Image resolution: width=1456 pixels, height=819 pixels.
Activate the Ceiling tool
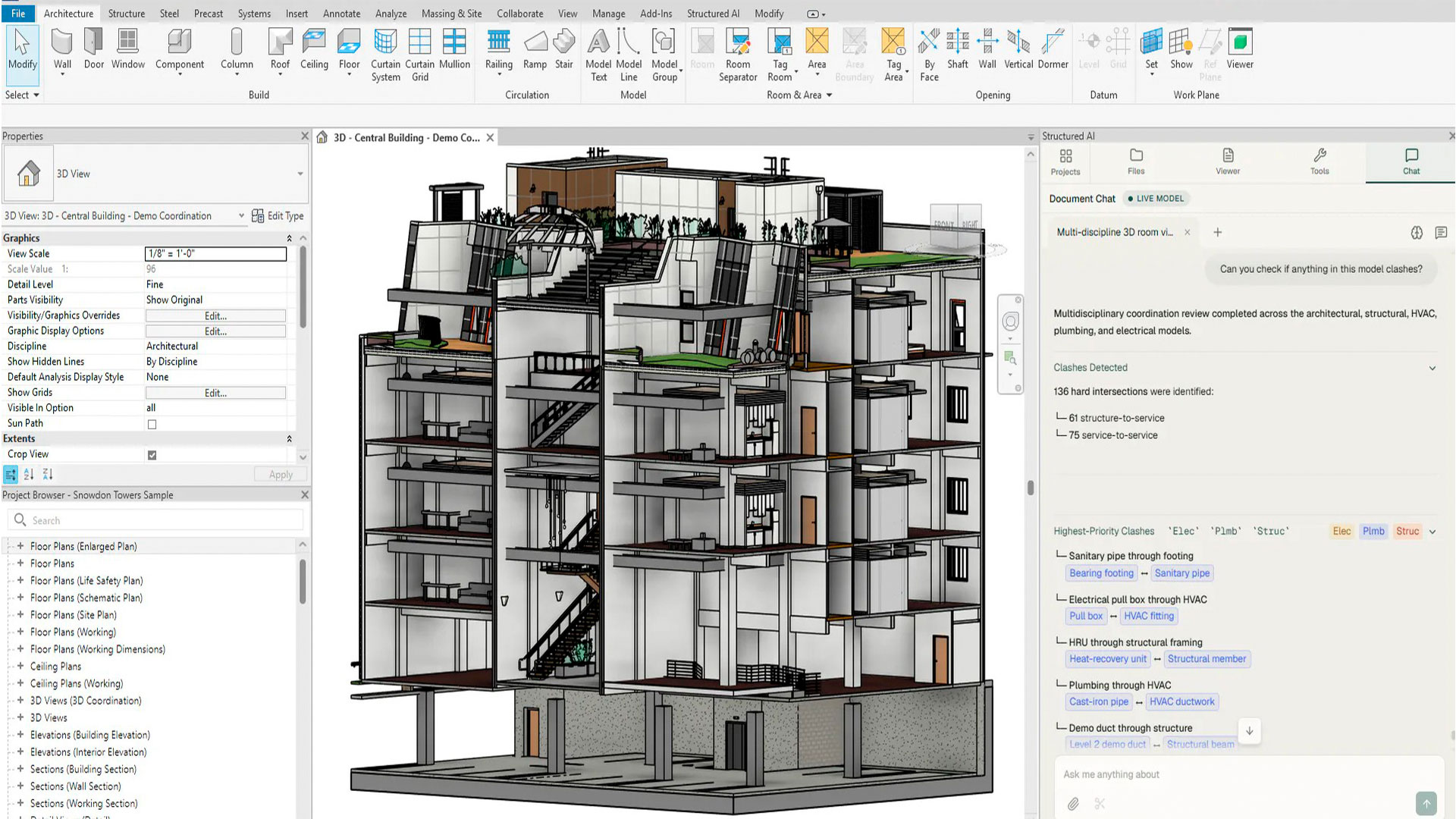pyautogui.click(x=314, y=49)
